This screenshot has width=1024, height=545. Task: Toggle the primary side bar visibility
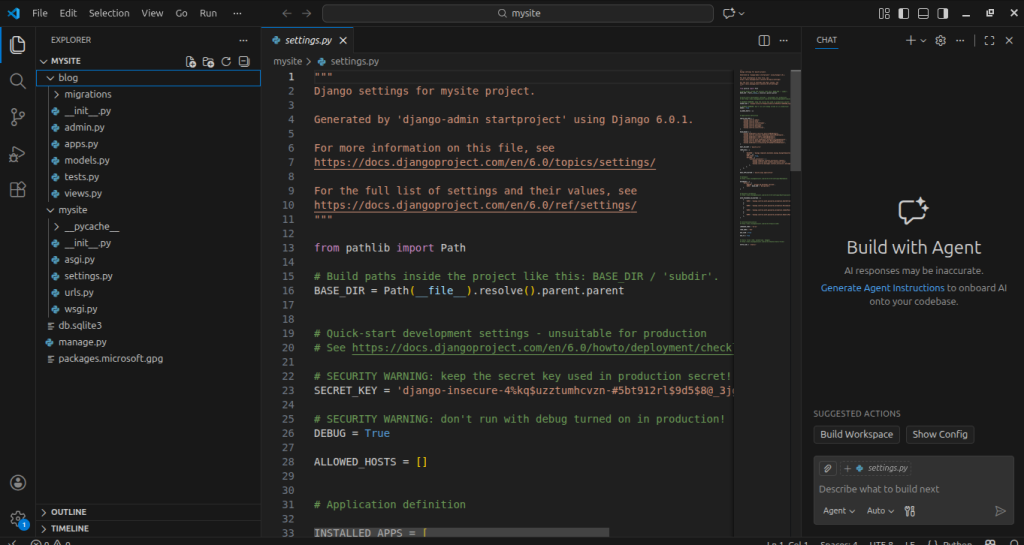pos(903,13)
